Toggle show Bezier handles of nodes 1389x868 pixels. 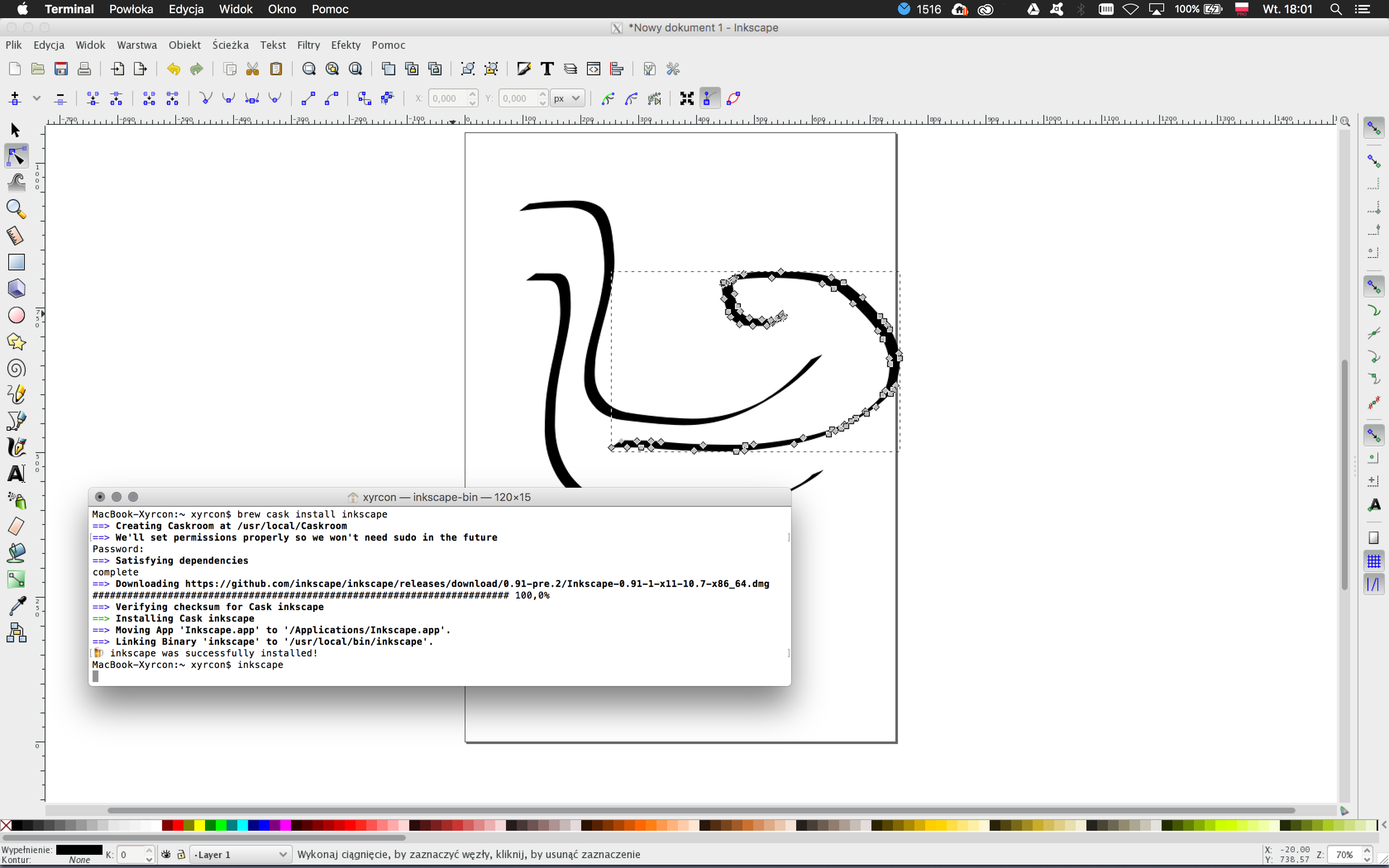(710, 98)
